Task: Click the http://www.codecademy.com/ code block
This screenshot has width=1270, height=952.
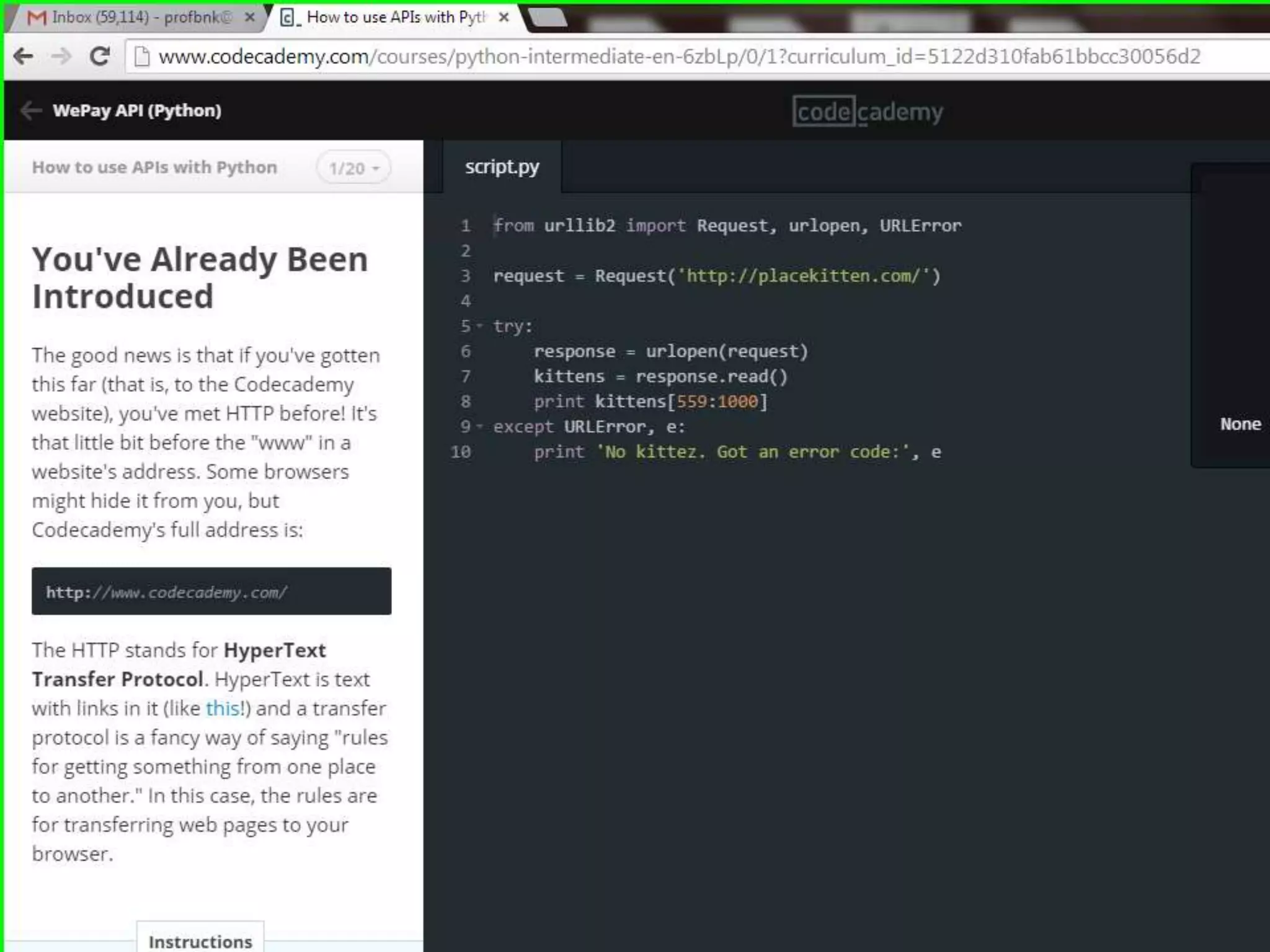Action: pyautogui.click(x=211, y=591)
